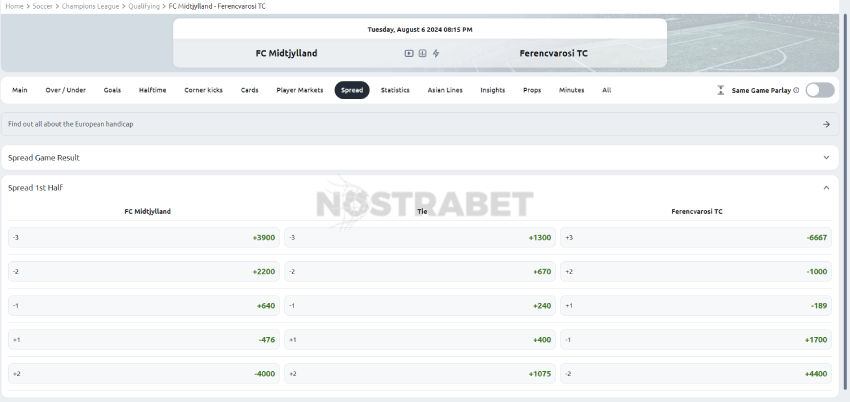The image size is (850, 402).
Task: Select the Player Markets tab
Action: (300, 90)
